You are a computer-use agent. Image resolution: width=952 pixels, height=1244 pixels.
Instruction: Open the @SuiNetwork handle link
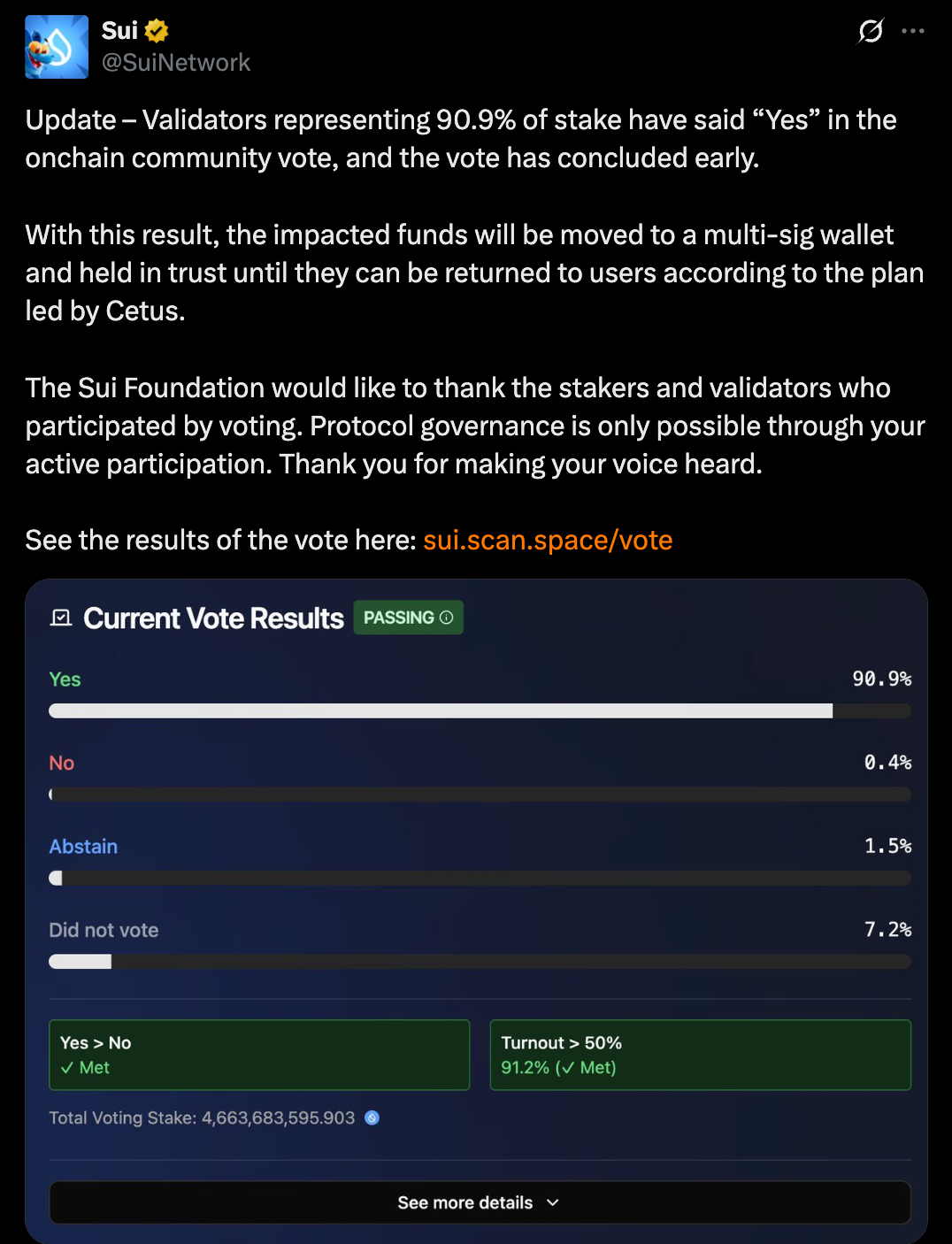coord(176,63)
